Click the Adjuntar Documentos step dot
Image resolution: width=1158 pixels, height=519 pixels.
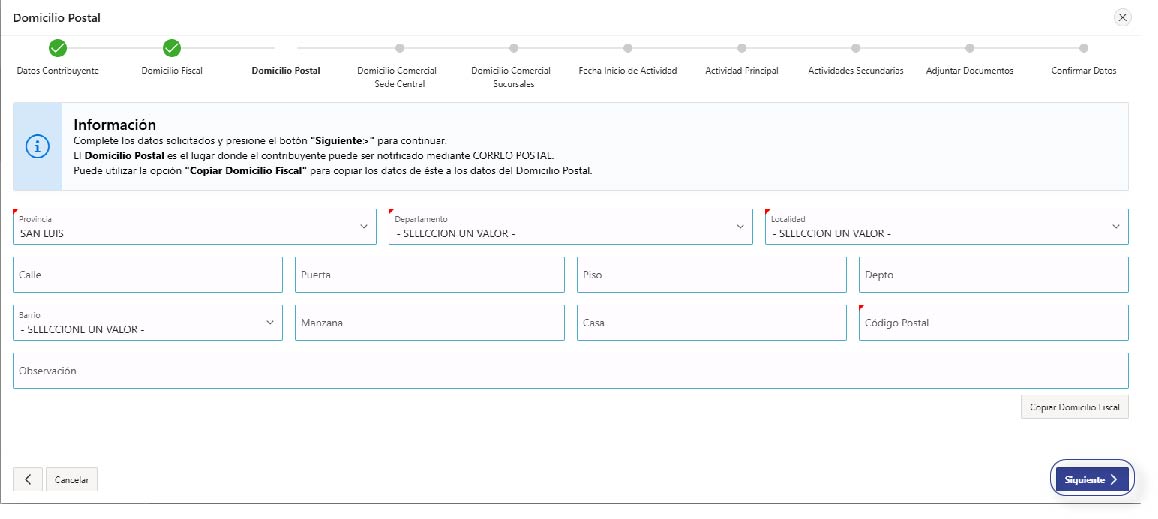pos(969,47)
